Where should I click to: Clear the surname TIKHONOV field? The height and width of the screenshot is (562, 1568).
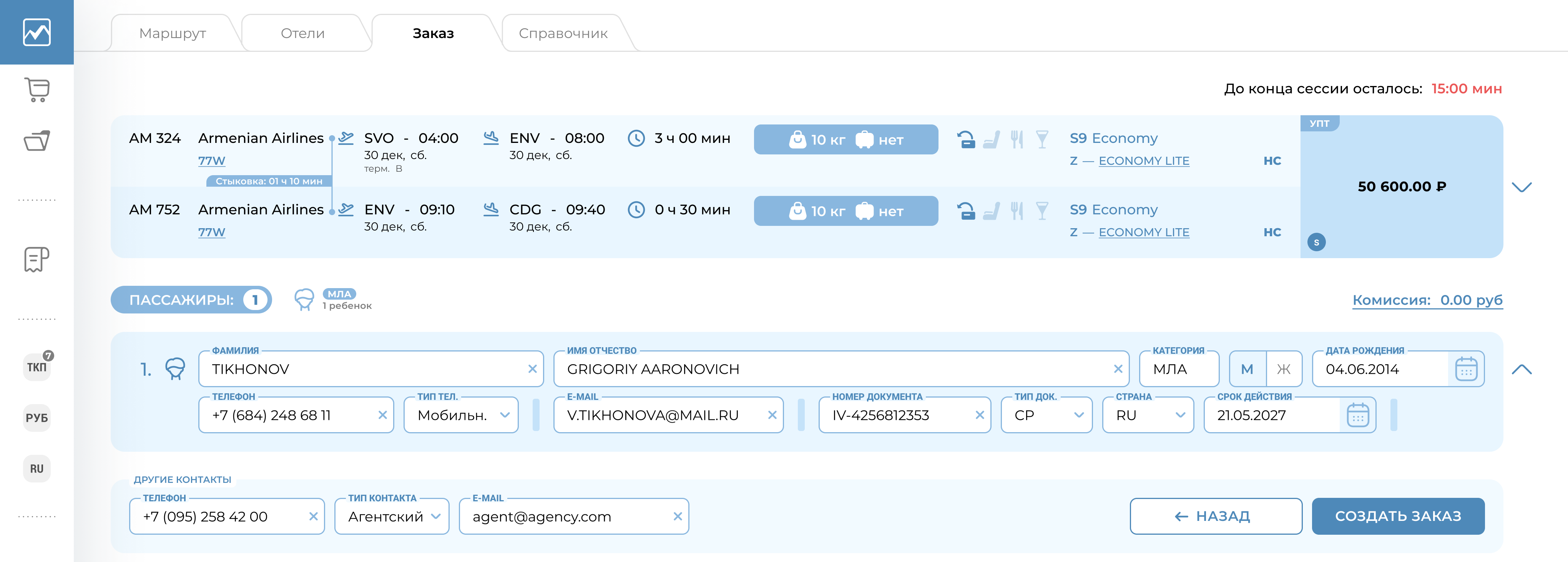click(532, 369)
